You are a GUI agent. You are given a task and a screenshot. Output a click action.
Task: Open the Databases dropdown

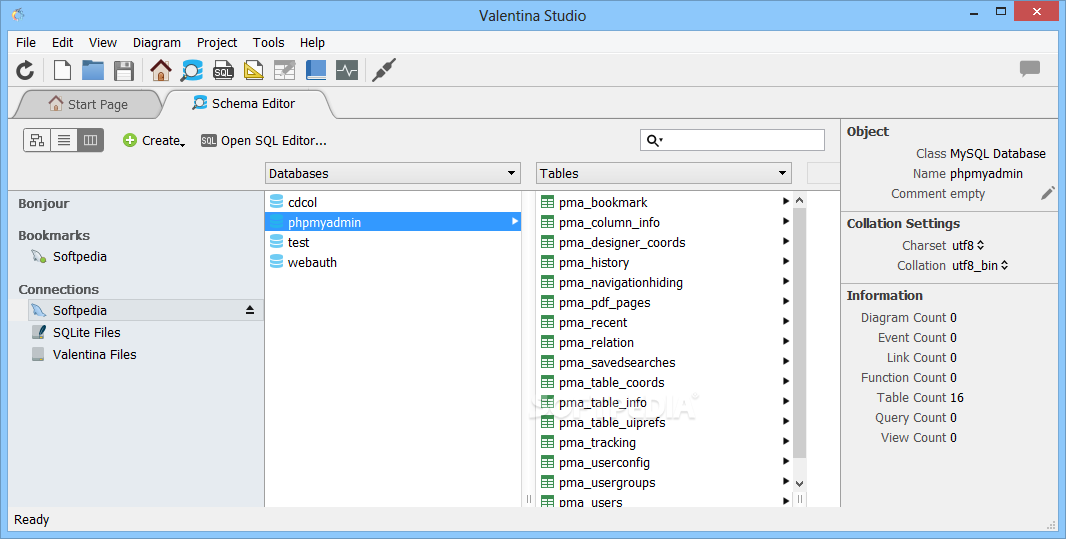(393, 173)
